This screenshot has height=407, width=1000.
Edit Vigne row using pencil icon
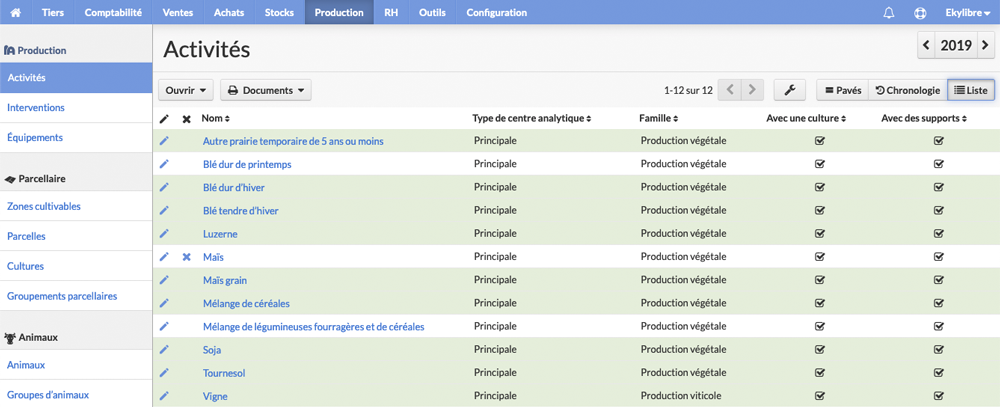pyautogui.click(x=164, y=396)
